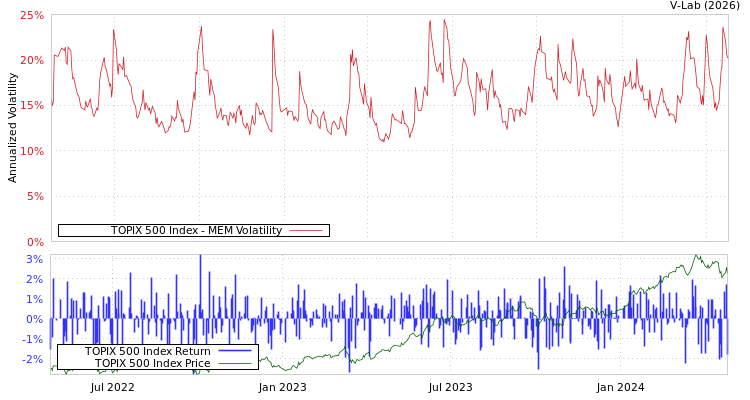Image resolution: width=750 pixels, height=400 pixels.
Task: Select the -1% return axis label
Action: pyautogui.click(x=33, y=339)
